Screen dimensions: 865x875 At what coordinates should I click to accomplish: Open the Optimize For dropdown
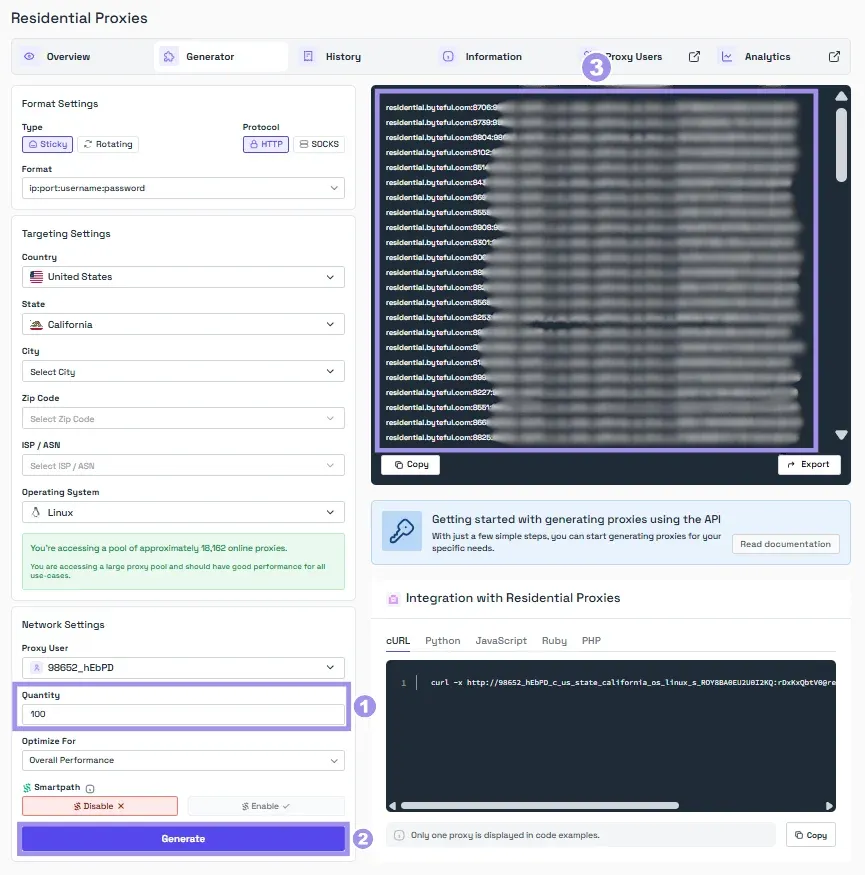[183, 760]
